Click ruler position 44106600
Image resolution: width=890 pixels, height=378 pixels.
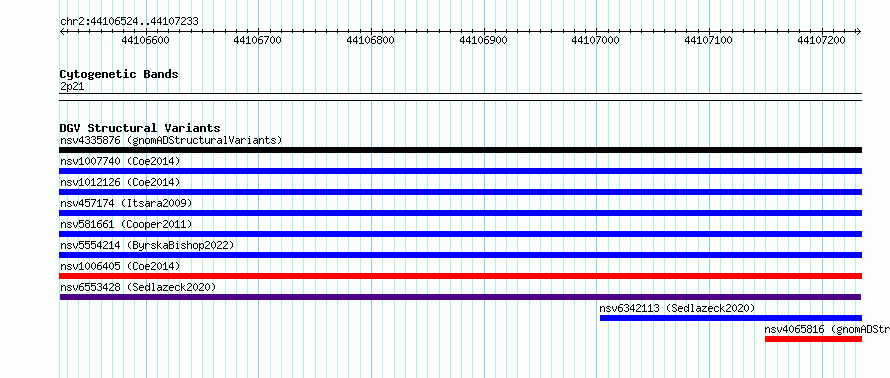coord(145,40)
